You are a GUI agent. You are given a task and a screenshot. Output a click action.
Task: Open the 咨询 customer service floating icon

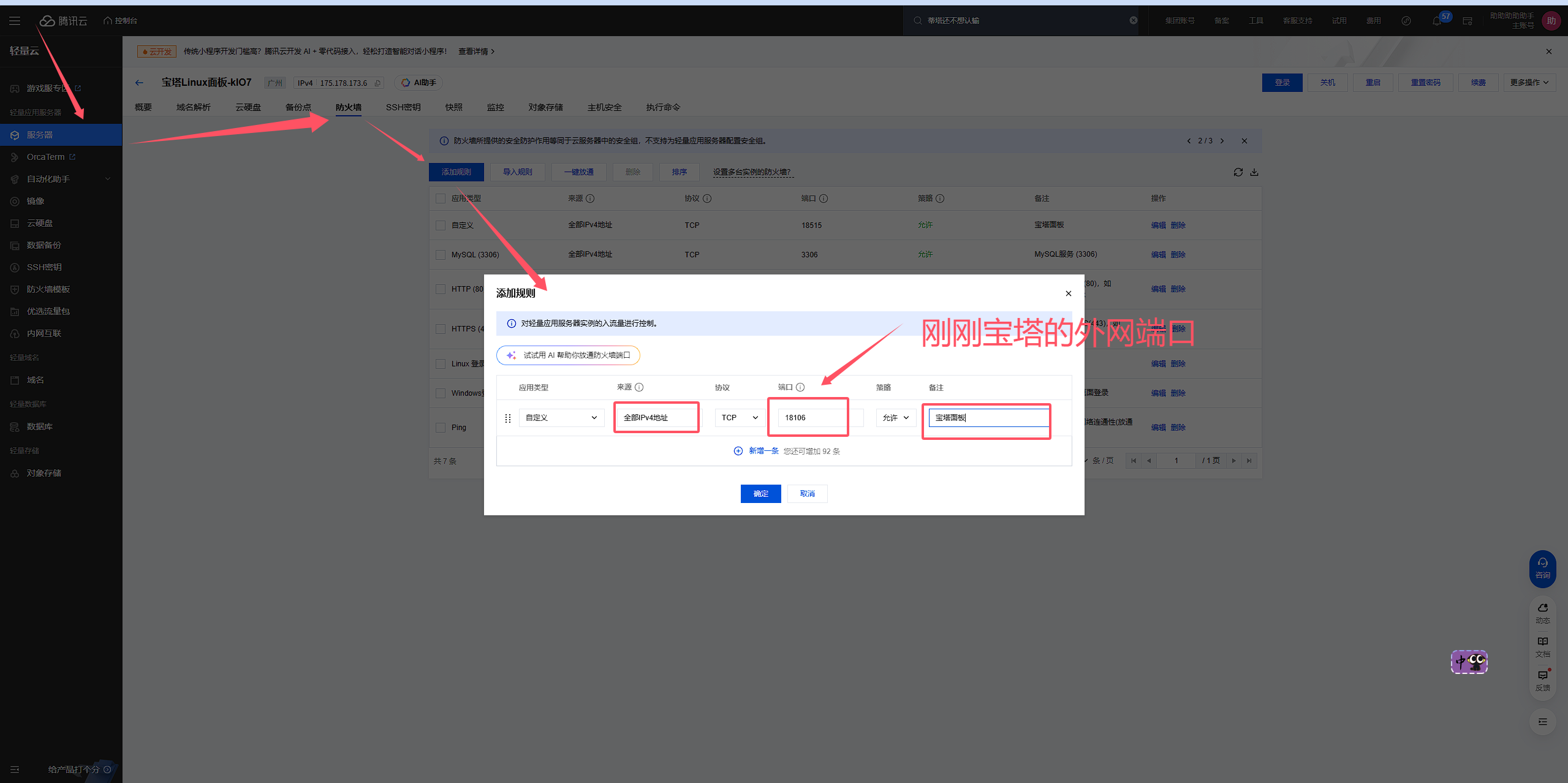tap(1542, 568)
